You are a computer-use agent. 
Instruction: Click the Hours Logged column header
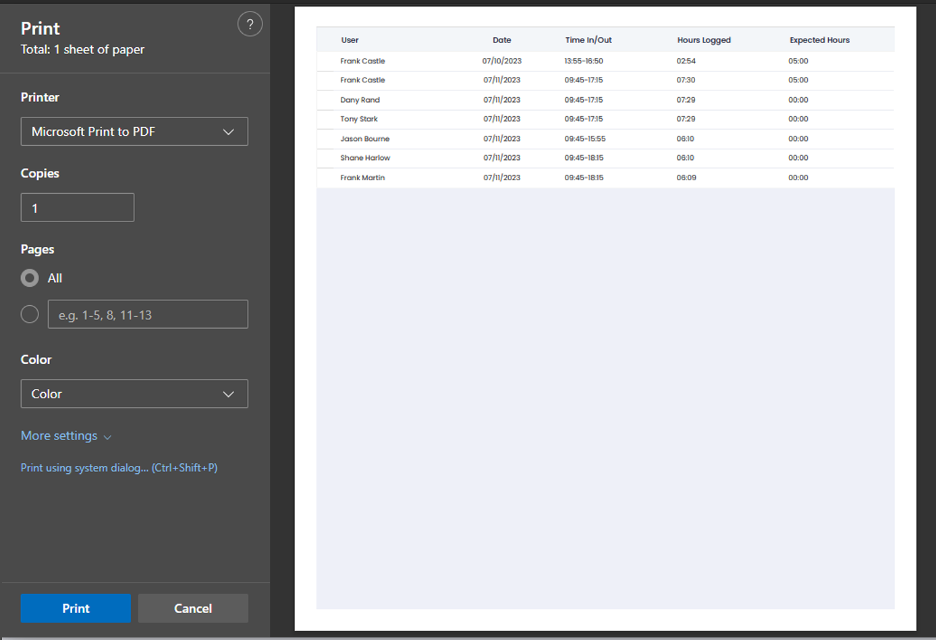pyautogui.click(x=704, y=40)
